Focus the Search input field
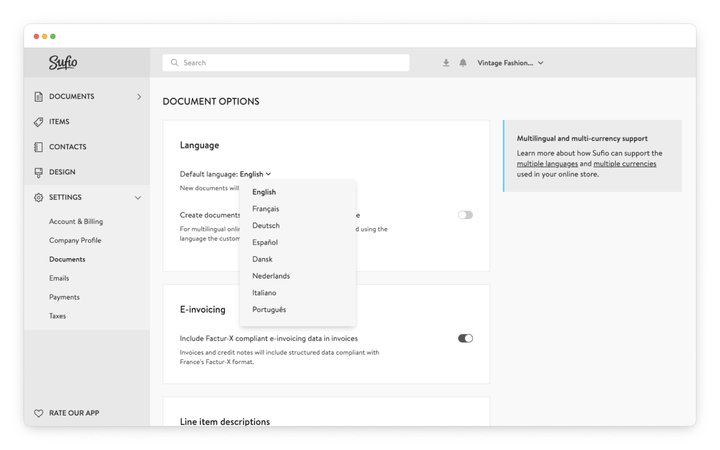The height and width of the screenshot is (450, 720). pos(286,63)
